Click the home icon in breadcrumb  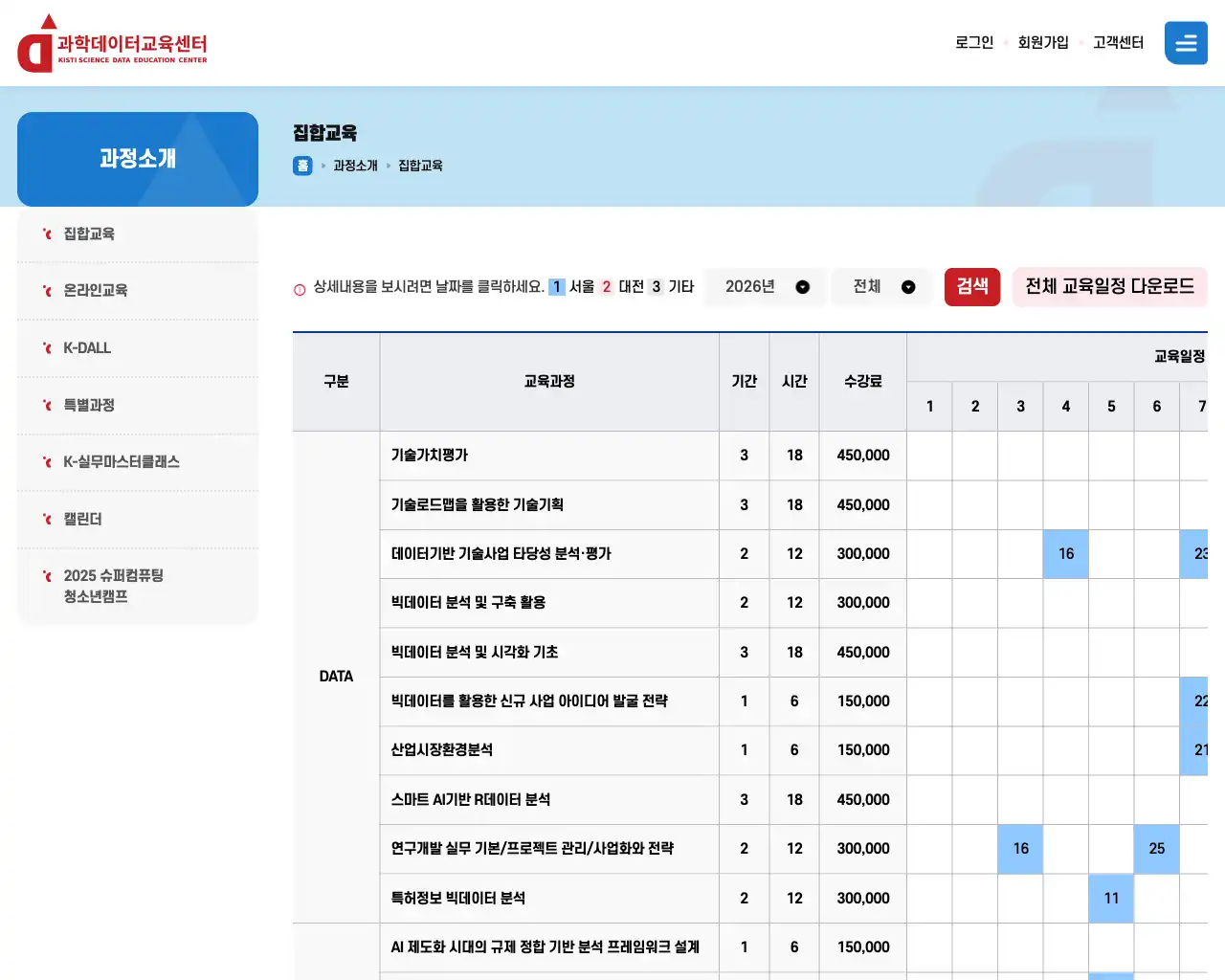pyautogui.click(x=302, y=166)
